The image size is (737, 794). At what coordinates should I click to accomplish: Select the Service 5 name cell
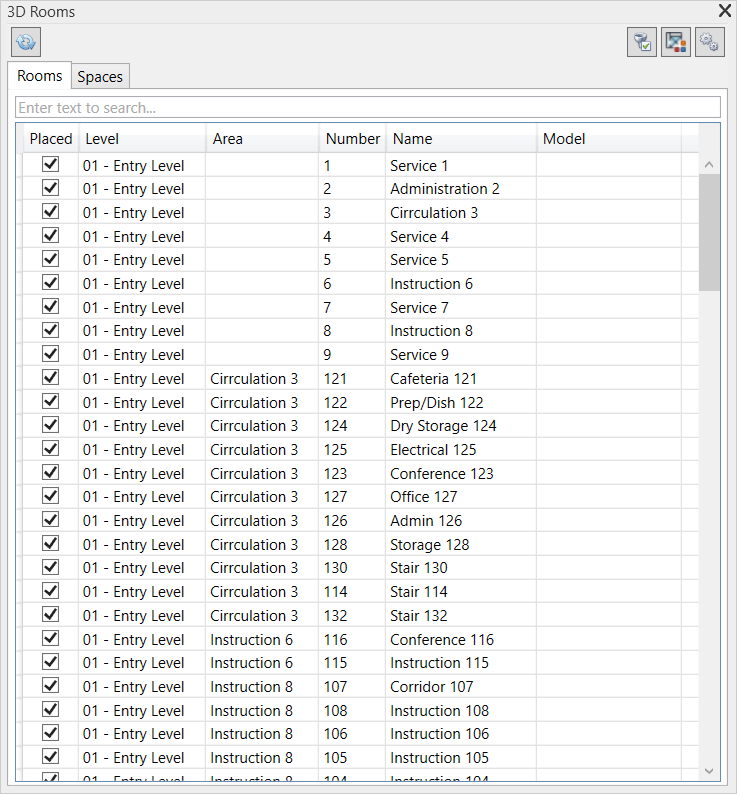click(461, 260)
